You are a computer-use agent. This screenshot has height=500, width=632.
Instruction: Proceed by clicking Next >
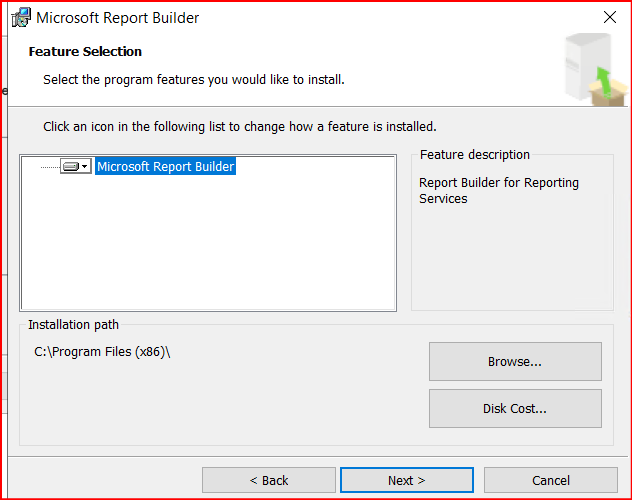[x=406, y=480]
